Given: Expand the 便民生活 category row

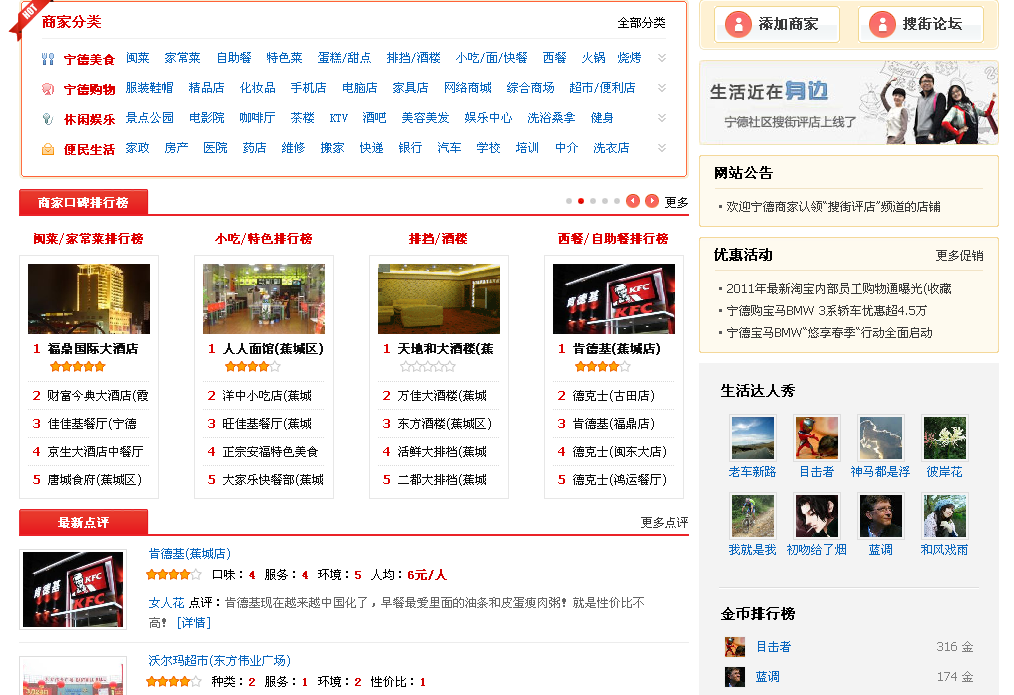Looking at the screenshot, I should coord(662,147).
